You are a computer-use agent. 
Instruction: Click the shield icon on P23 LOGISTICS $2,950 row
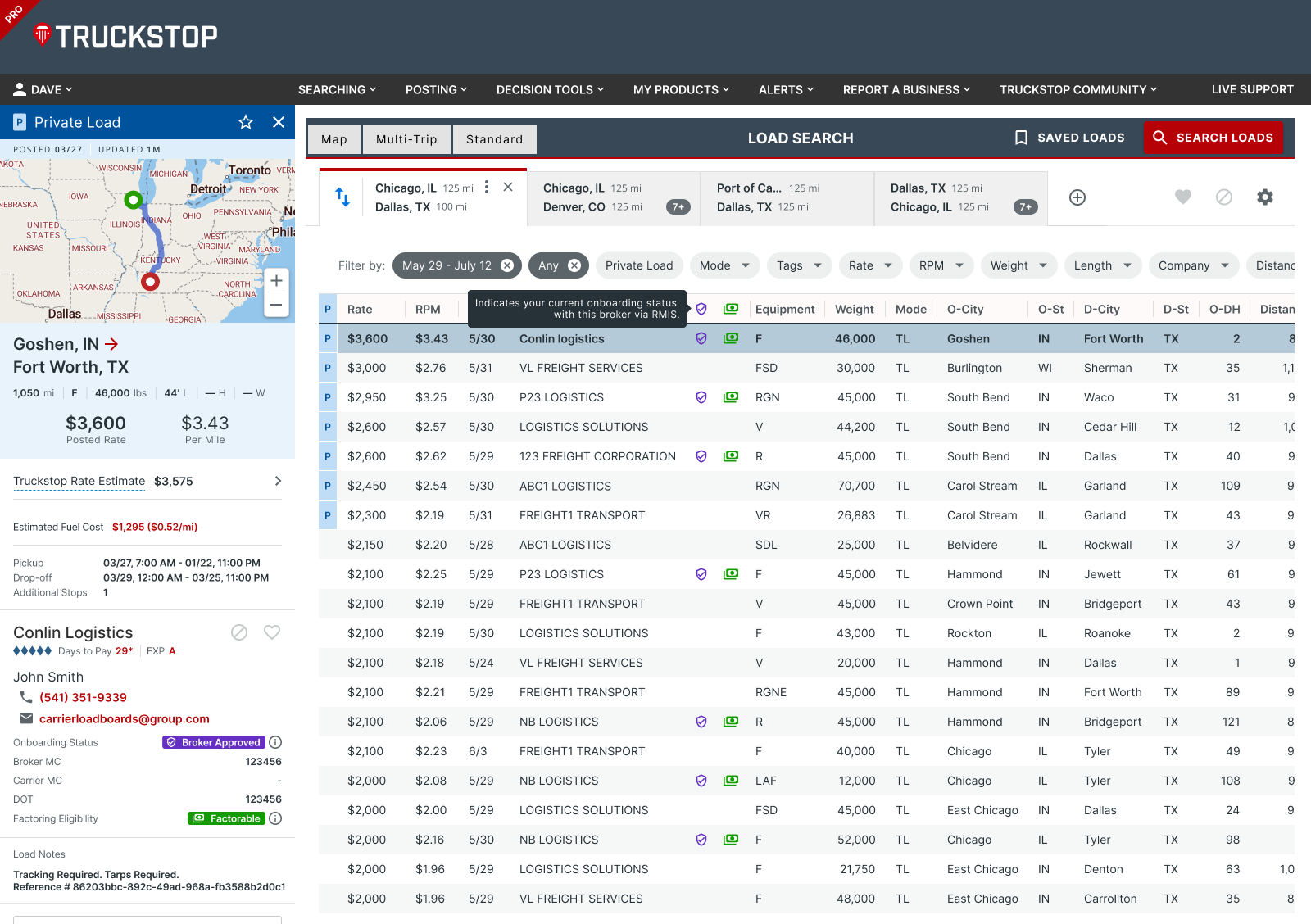click(x=701, y=397)
